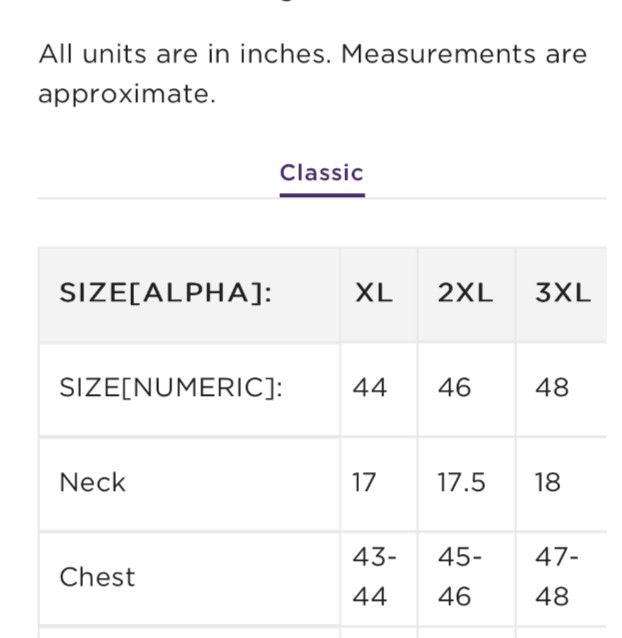This screenshot has height=638, width=622.
Task: Select the chest 45-46 cell
Action: [460, 577]
